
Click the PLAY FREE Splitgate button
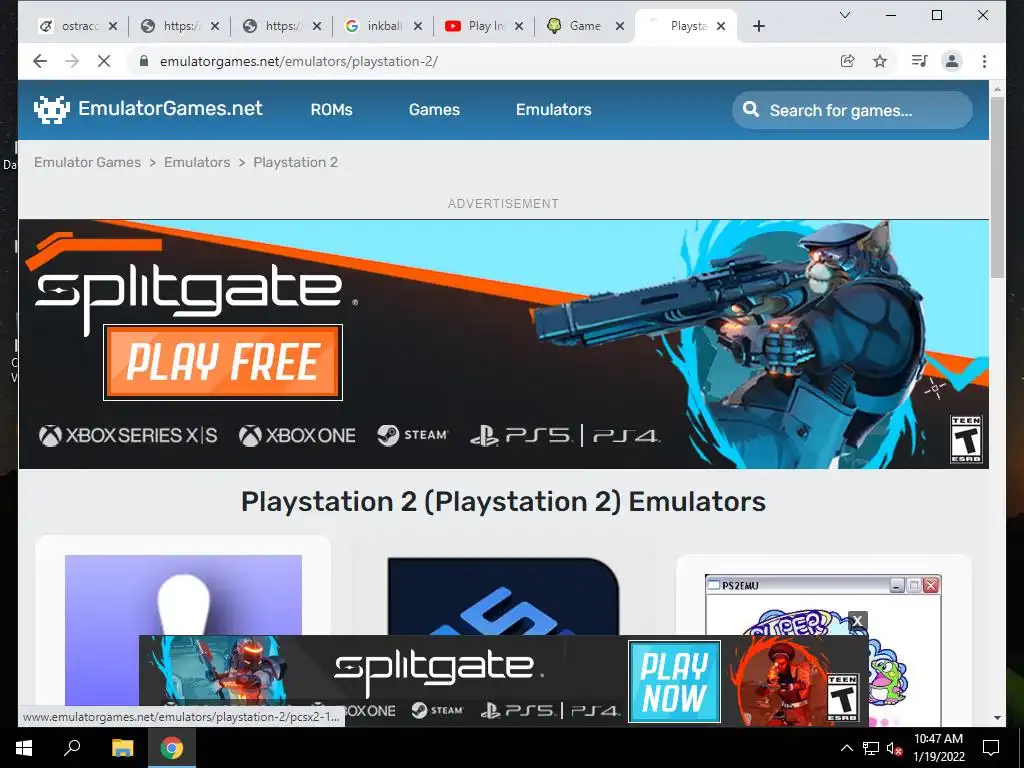click(223, 362)
